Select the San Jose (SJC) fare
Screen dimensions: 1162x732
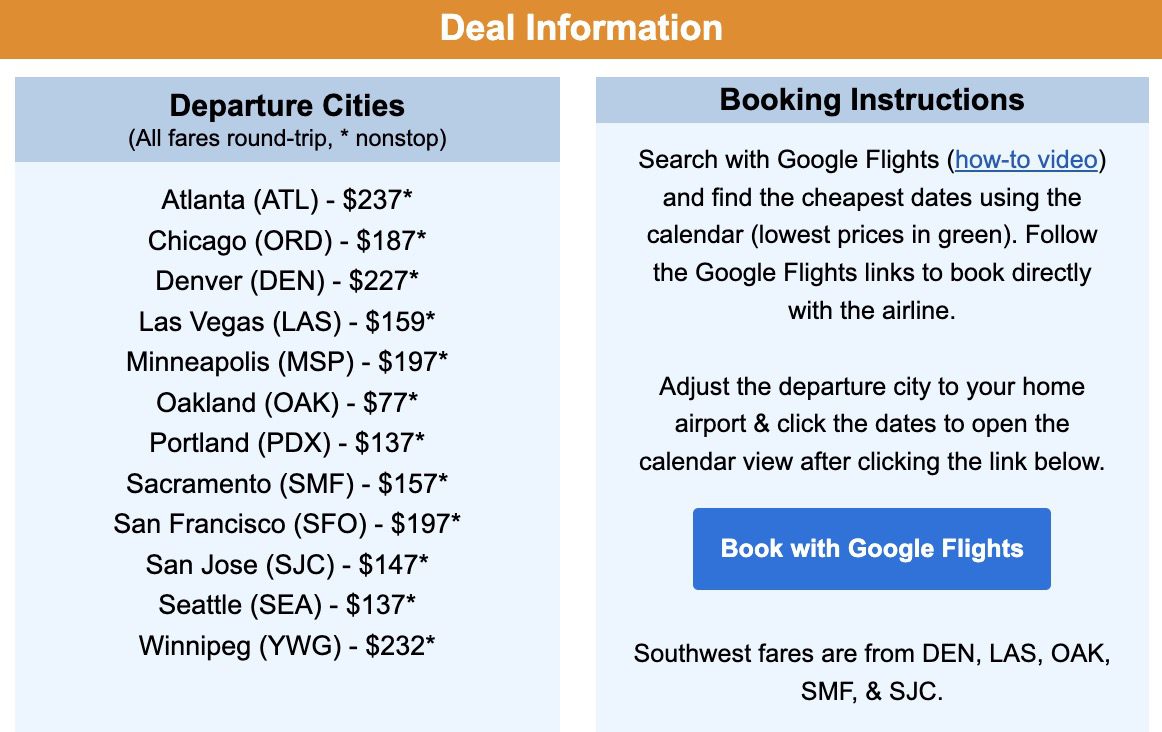(x=286, y=564)
